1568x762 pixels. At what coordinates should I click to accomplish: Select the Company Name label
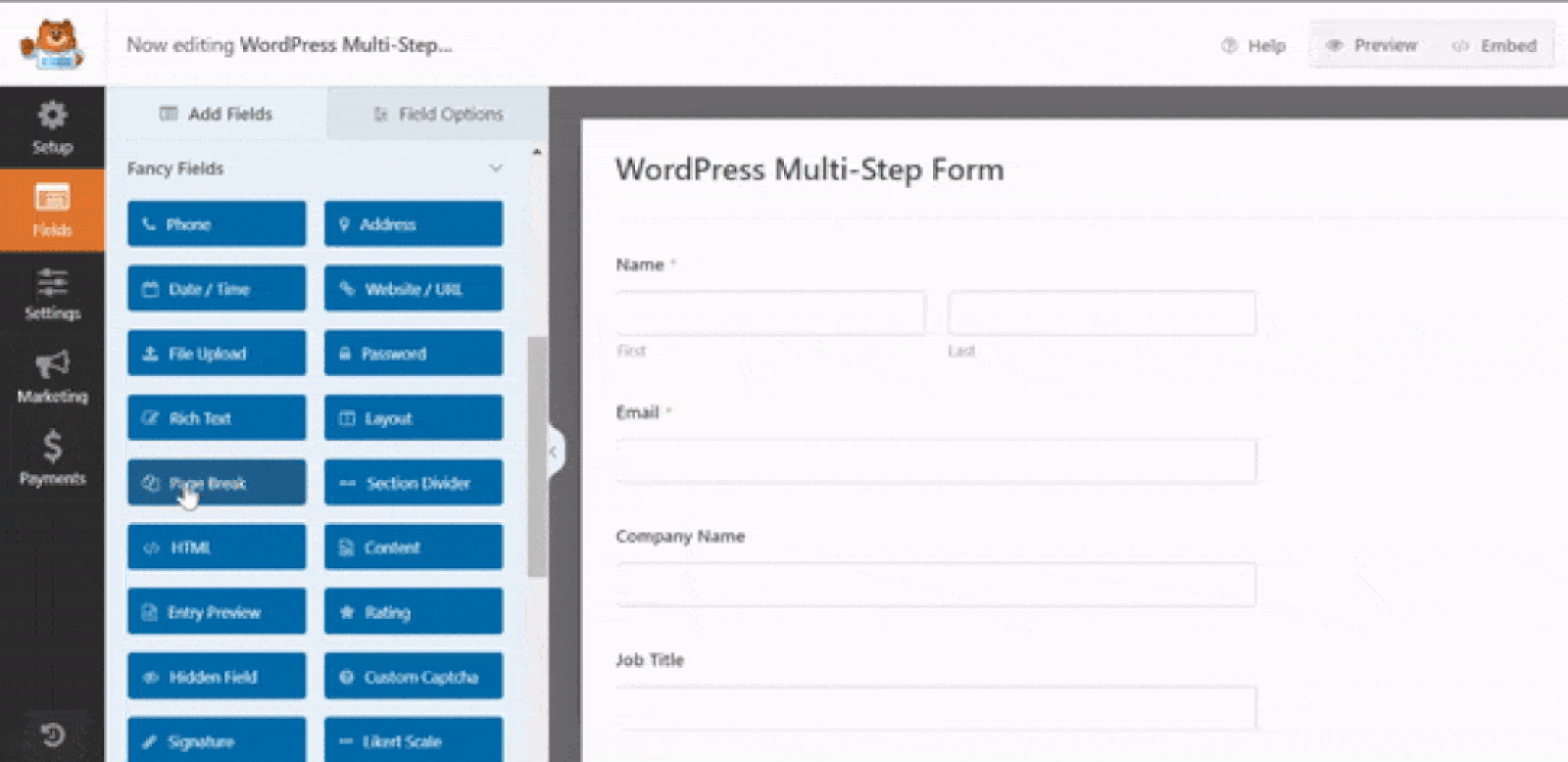(680, 536)
